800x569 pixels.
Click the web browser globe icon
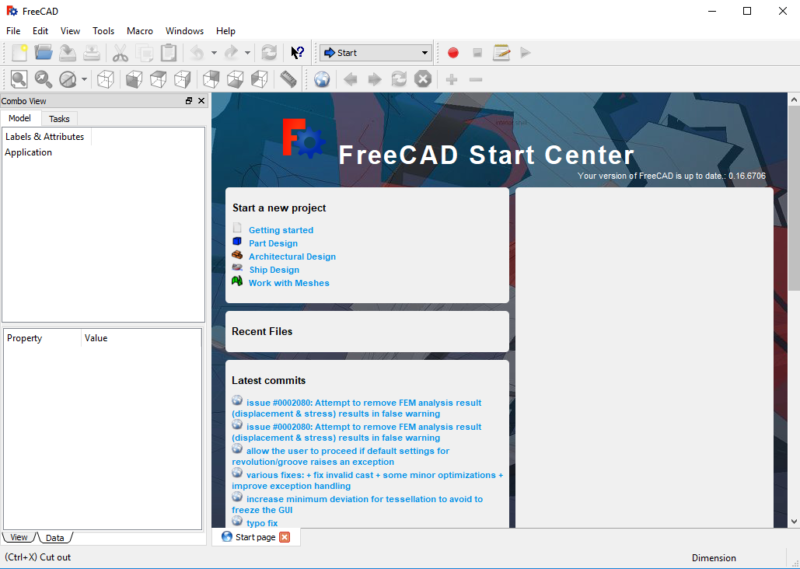[x=322, y=79]
